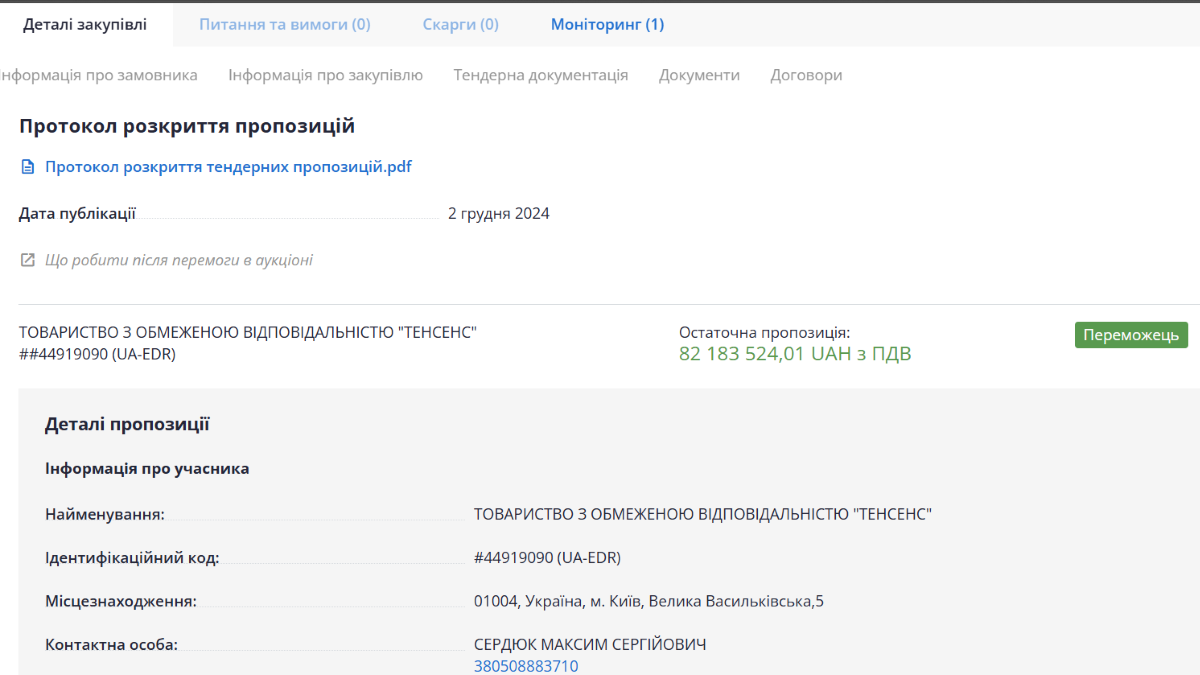The image size is (1200, 675).
Task: Open Протокол розкриття тендерних пропозицій.pdf link
Action: tap(228, 167)
